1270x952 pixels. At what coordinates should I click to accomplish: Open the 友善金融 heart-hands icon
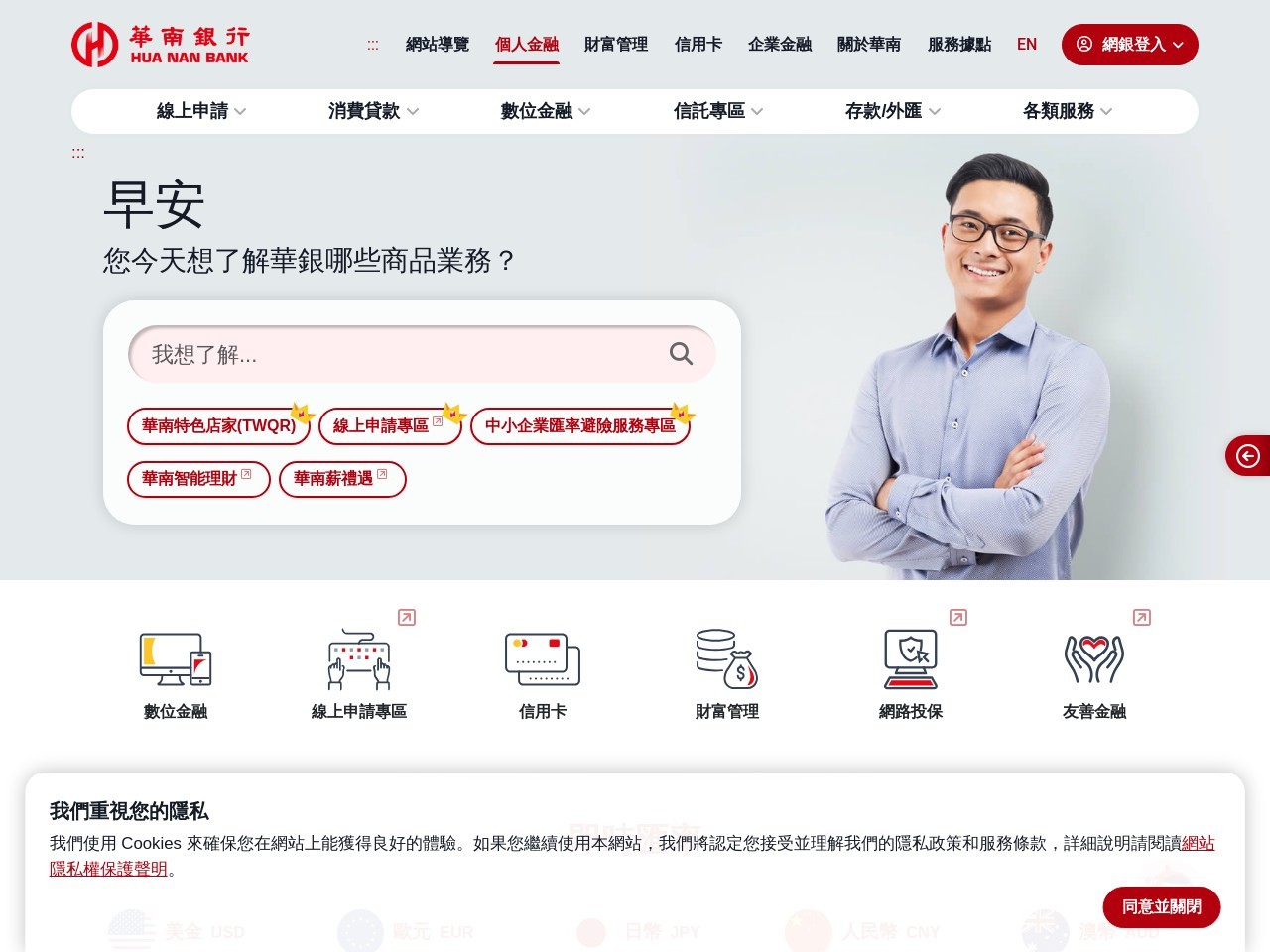point(1094,659)
